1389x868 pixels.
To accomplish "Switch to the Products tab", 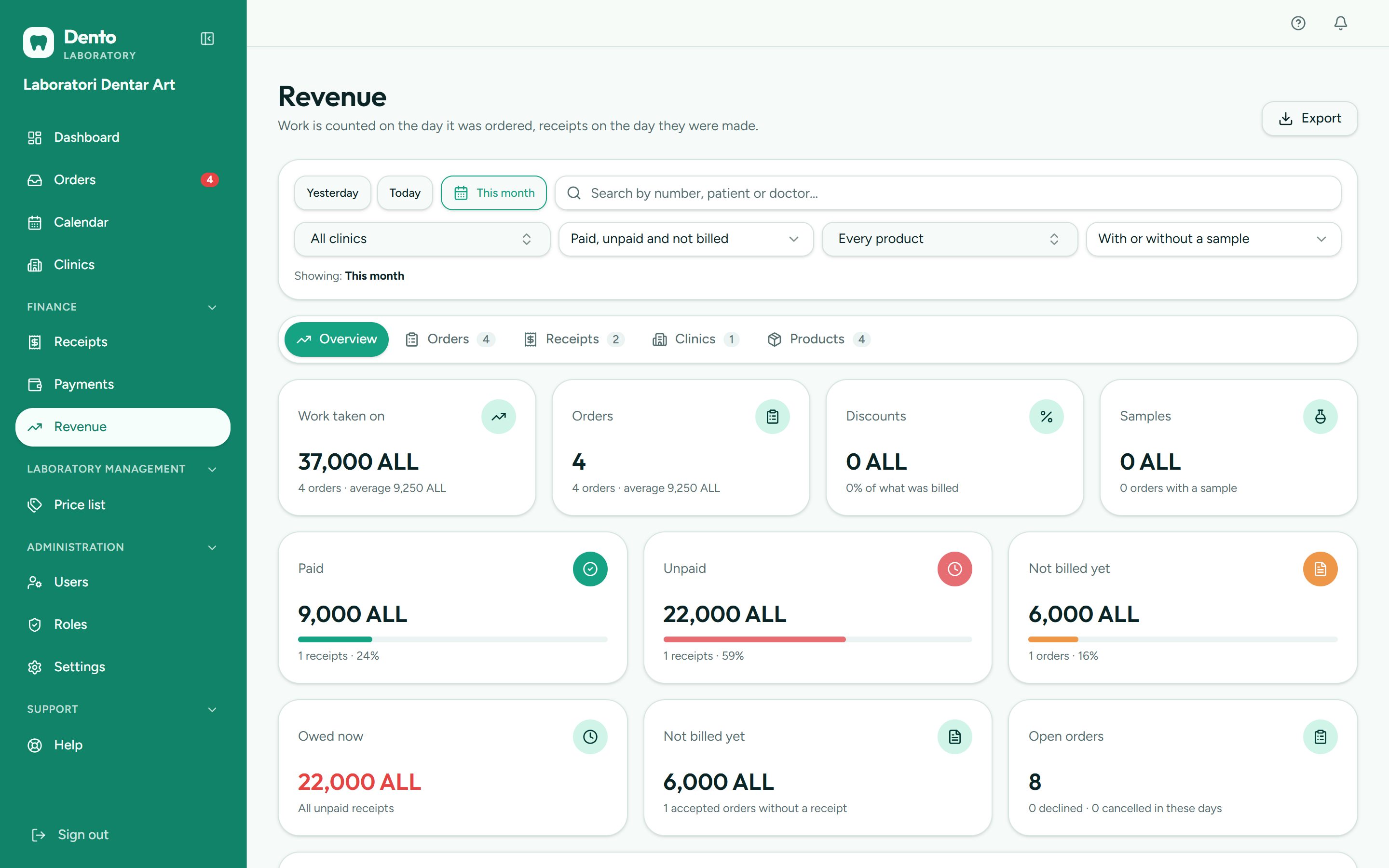I will (x=818, y=339).
